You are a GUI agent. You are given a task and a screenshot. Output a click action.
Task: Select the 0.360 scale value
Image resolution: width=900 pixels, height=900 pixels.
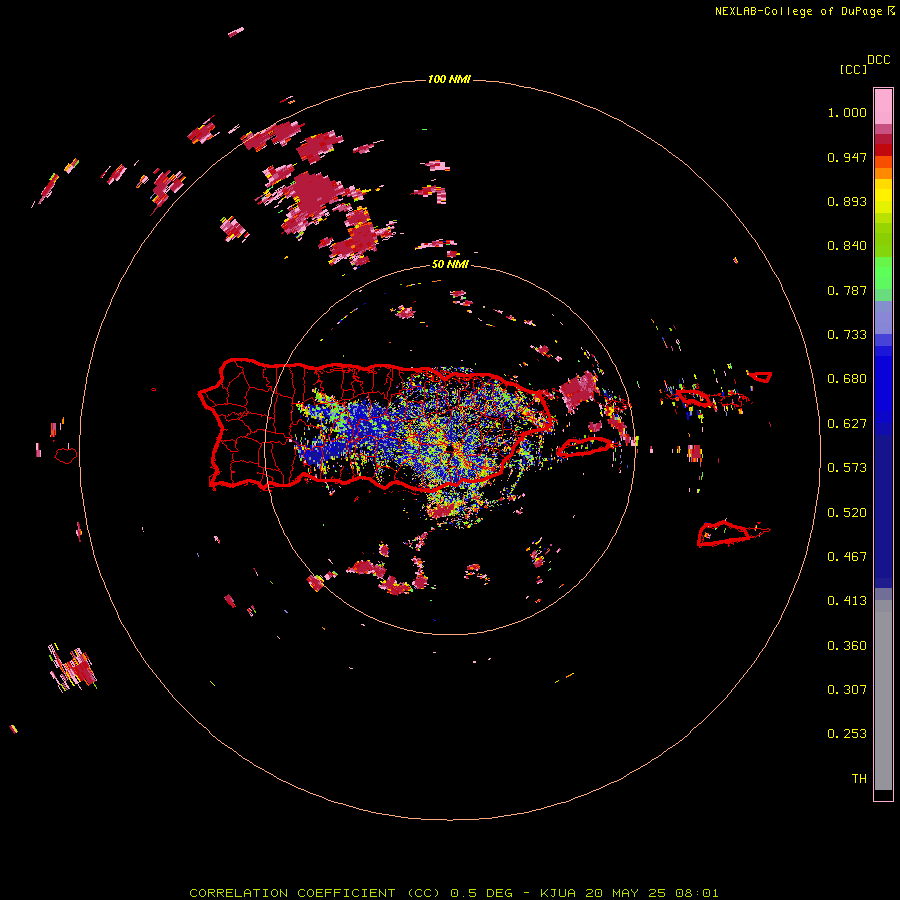point(847,646)
